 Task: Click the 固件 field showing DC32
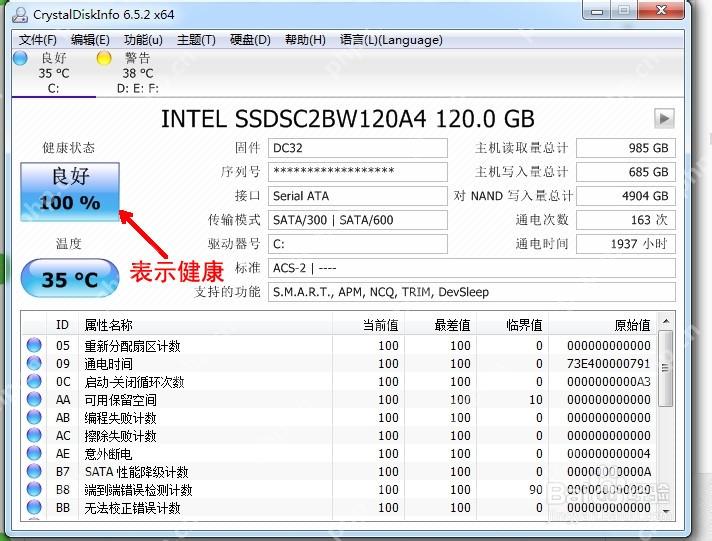[358, 148]
